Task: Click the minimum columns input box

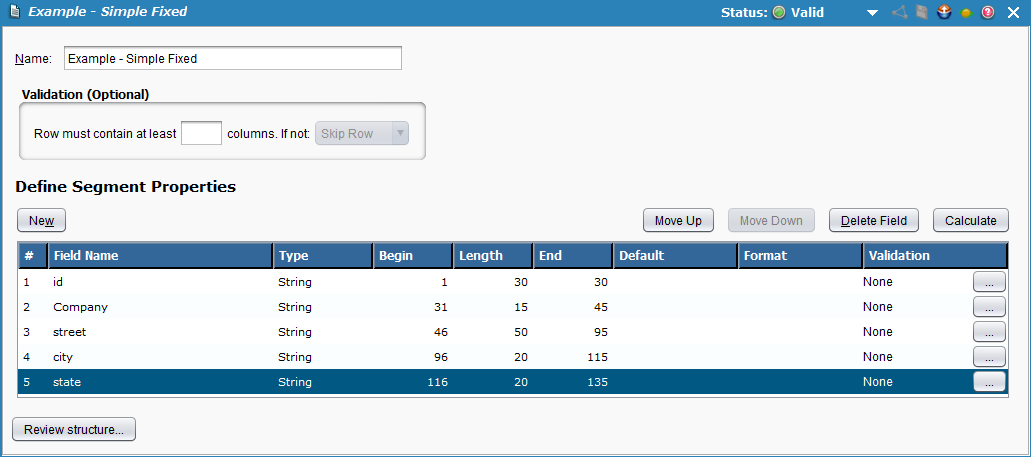Action: click(201, 133)
